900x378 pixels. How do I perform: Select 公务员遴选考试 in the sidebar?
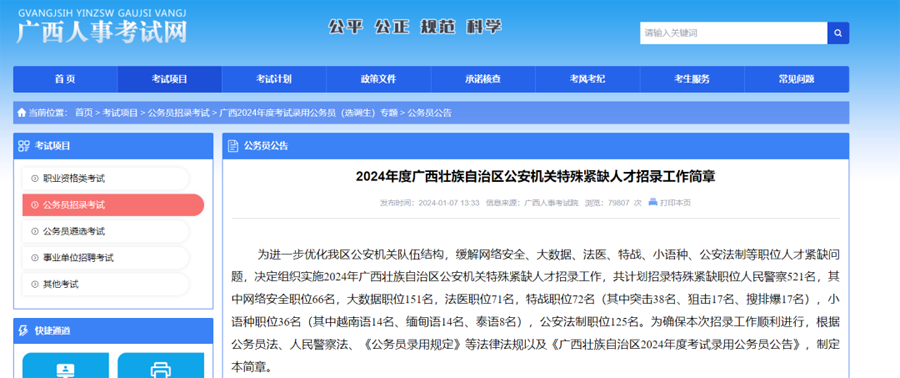click(x=106, y=232)
